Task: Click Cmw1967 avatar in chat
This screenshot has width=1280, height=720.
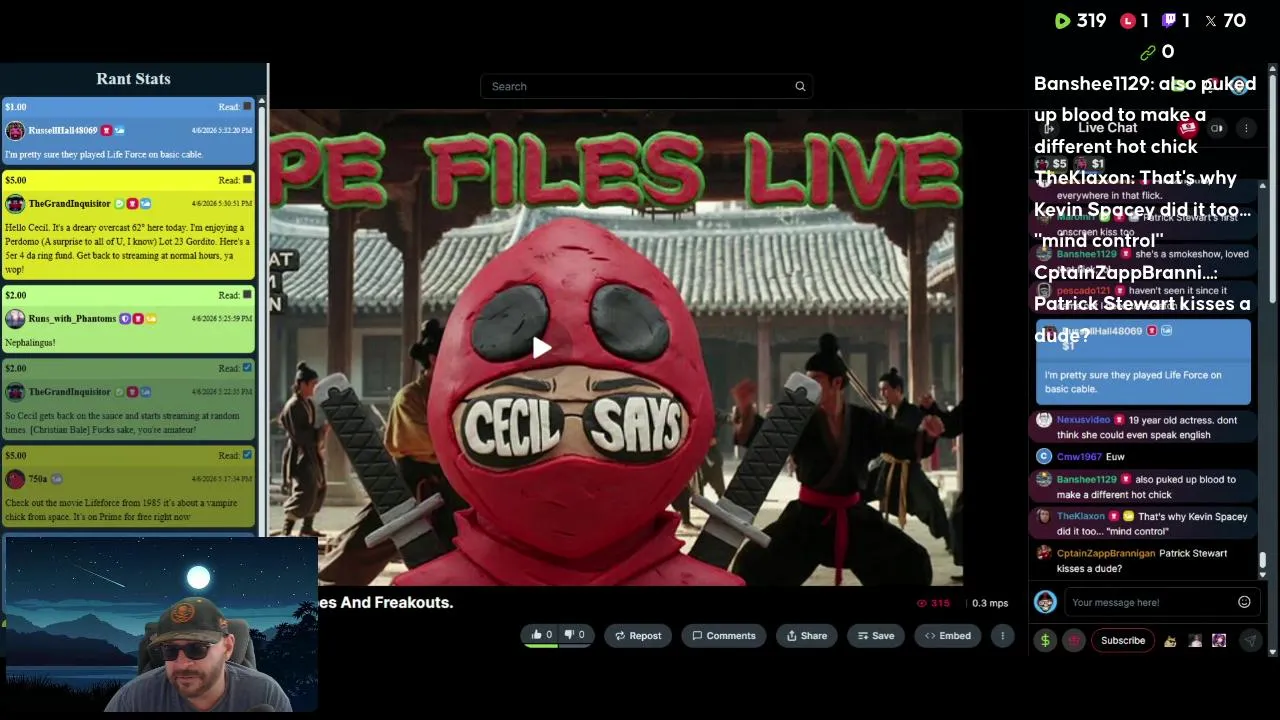Action: coord(1044,456)
